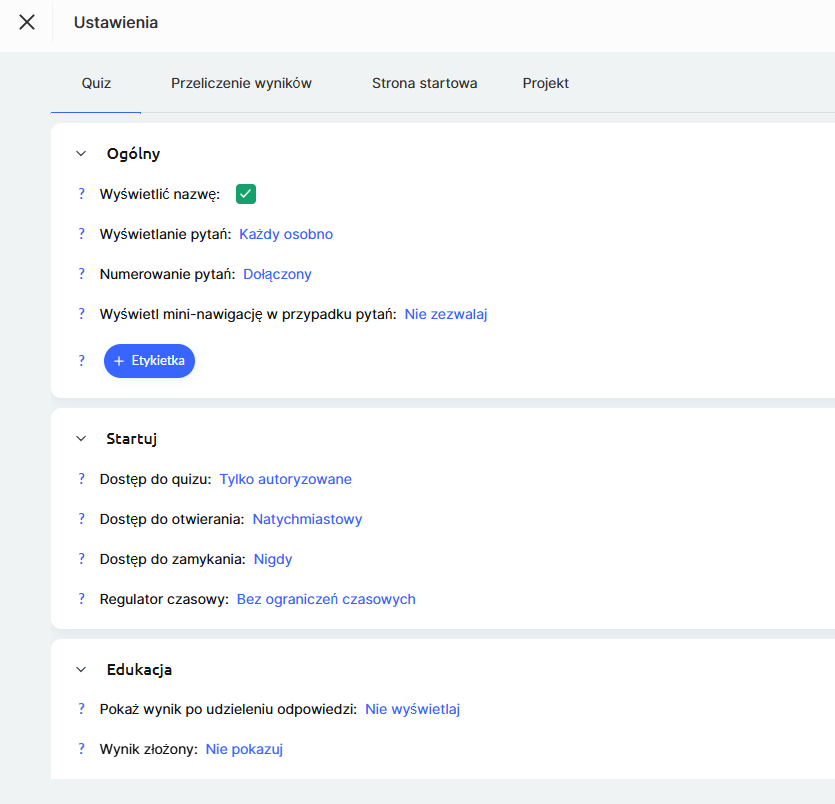The height and width of the screenshot is (804, 835).
Task: Open the Strona startowa tab
Action: pos(424,83)
